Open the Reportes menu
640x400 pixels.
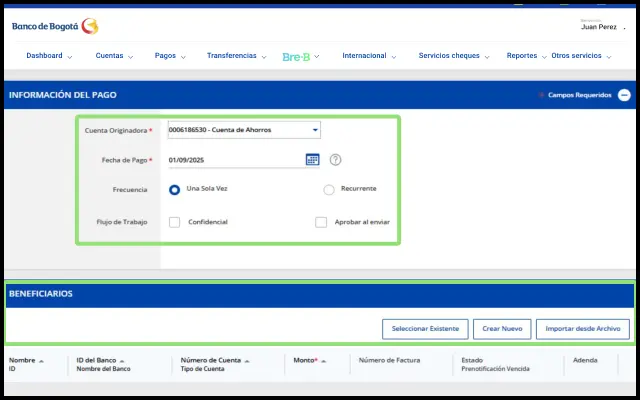pyautogui.click(x=522, y=56)
